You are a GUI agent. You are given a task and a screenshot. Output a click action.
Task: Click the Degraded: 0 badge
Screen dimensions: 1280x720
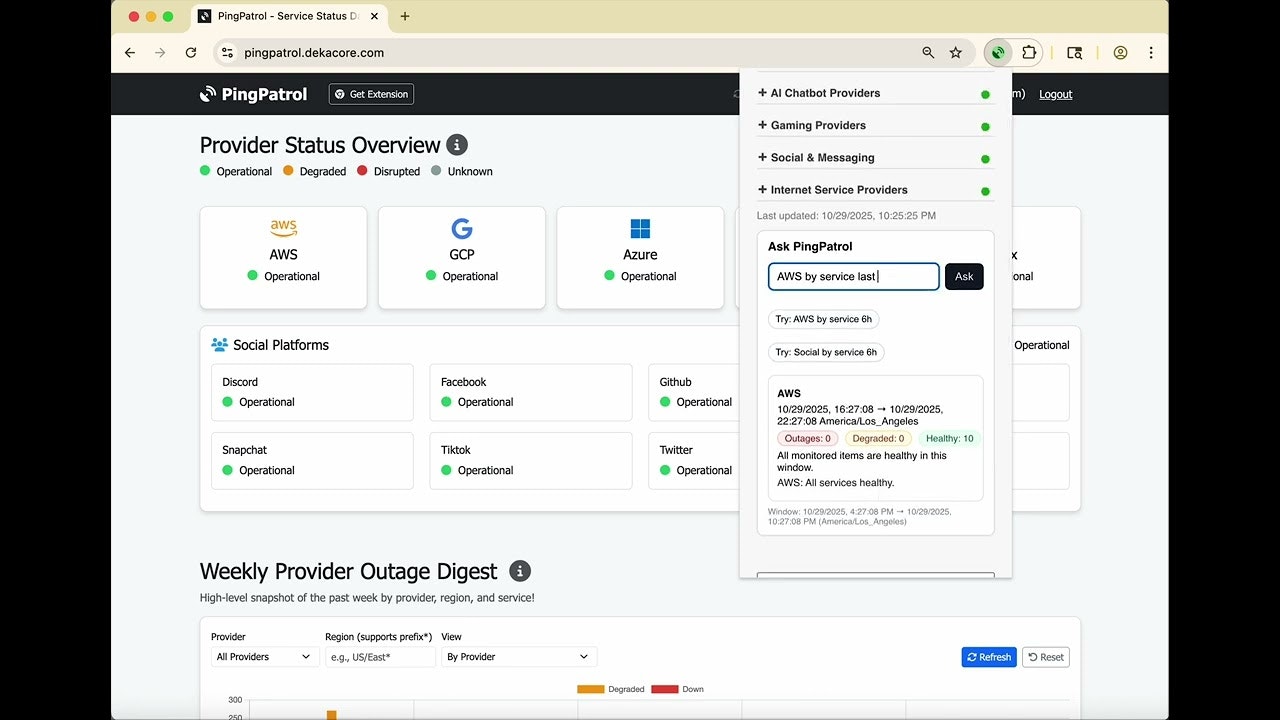[878, 438]
